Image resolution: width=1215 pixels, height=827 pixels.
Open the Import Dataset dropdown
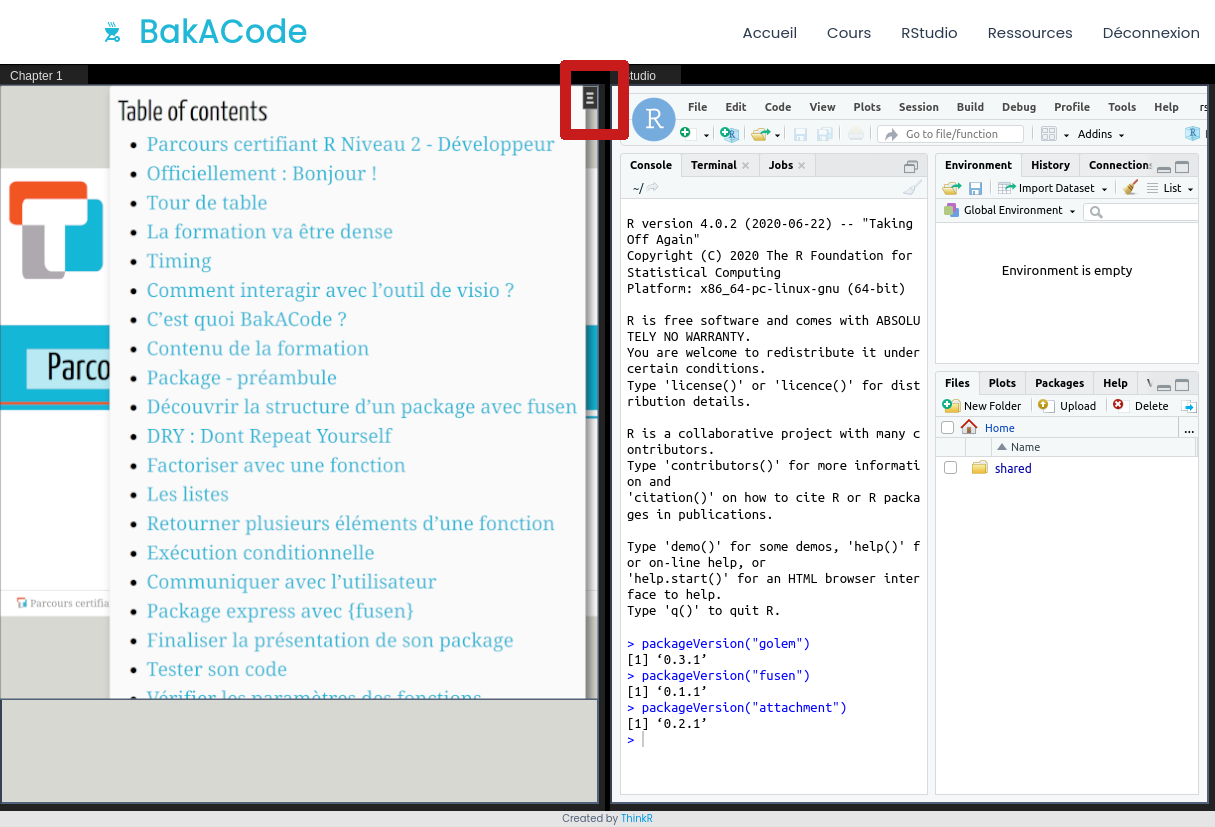click(x=1053, y=188)
